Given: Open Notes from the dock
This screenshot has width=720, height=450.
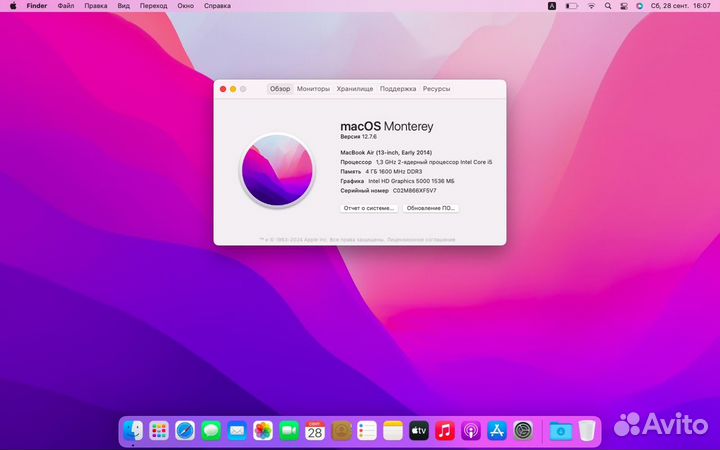Looking at the screenshot, I should click(x=393, y=431).
